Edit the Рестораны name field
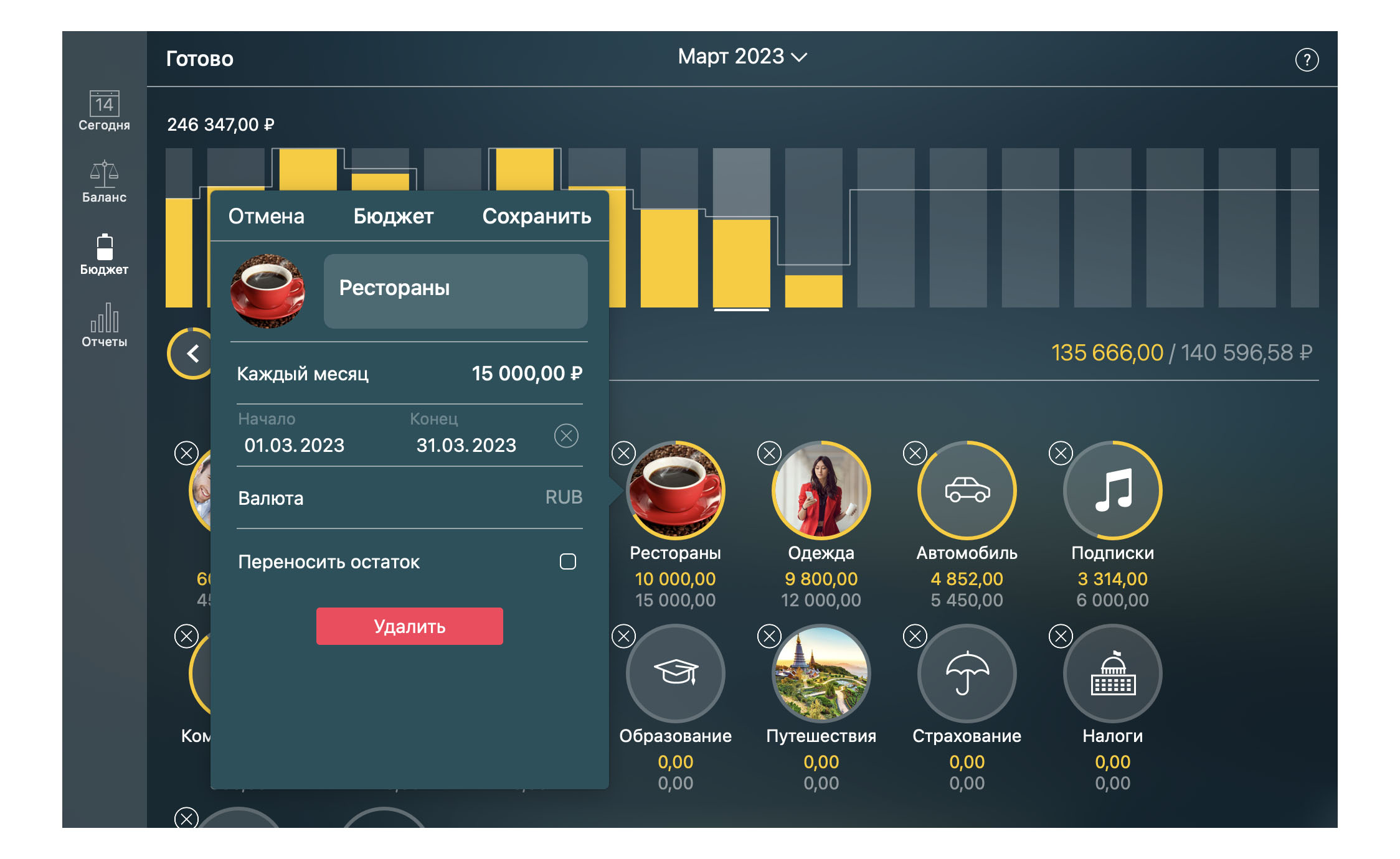This screenshot has width=1400, height=859. [x=455, y=291]
